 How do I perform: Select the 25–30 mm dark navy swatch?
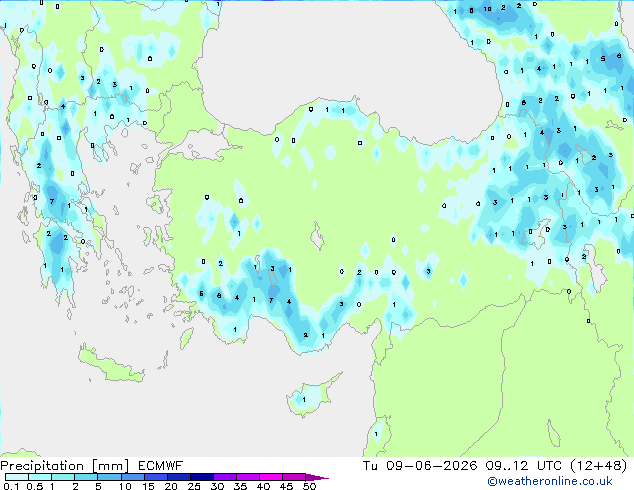pyautogui.click(x=201, y=477)
